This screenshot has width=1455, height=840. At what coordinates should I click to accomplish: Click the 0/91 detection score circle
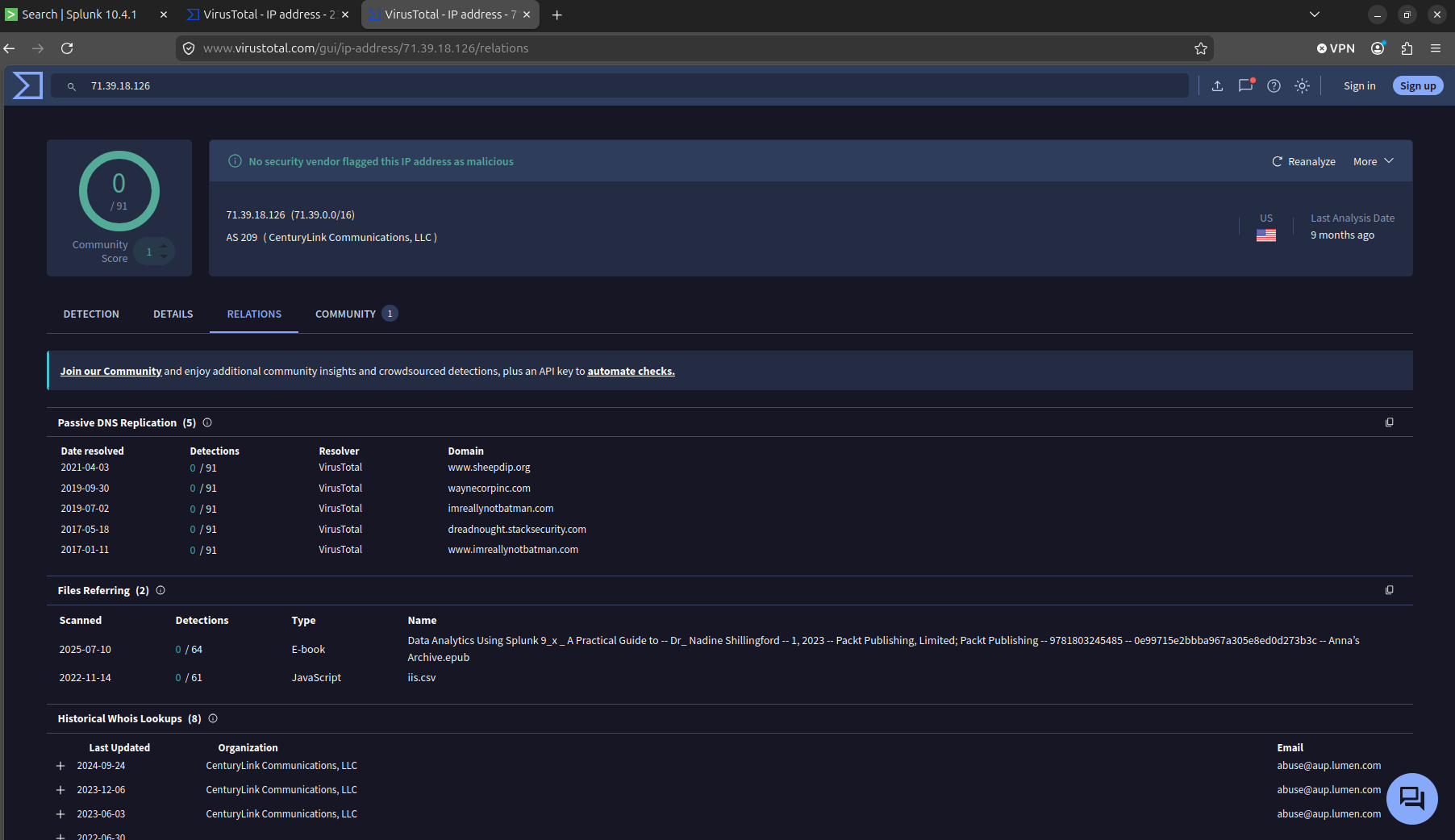tap(119, 191)
